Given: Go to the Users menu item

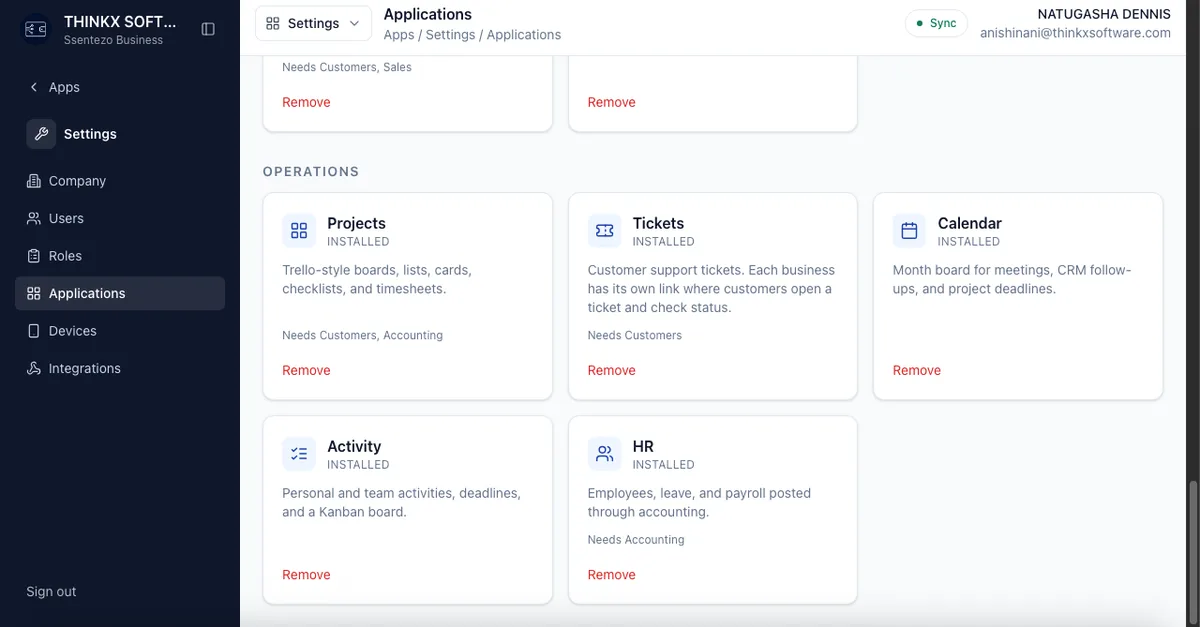Looking at the screenshot, I should coord(120,218).
